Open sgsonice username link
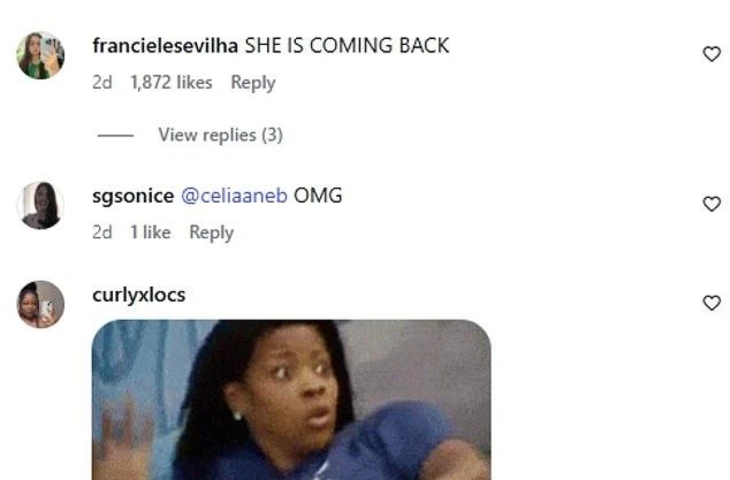730x480 pixels. tap(133, 196)
